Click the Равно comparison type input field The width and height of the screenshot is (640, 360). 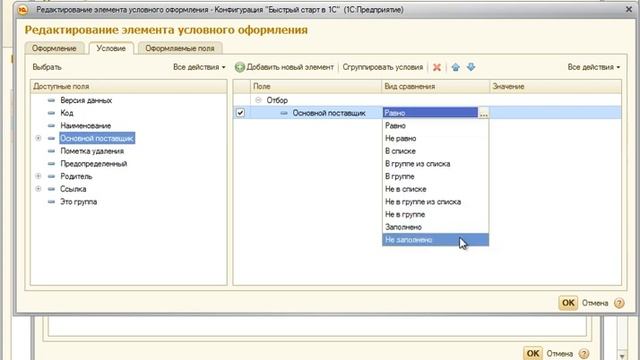(x=430, y=113)
